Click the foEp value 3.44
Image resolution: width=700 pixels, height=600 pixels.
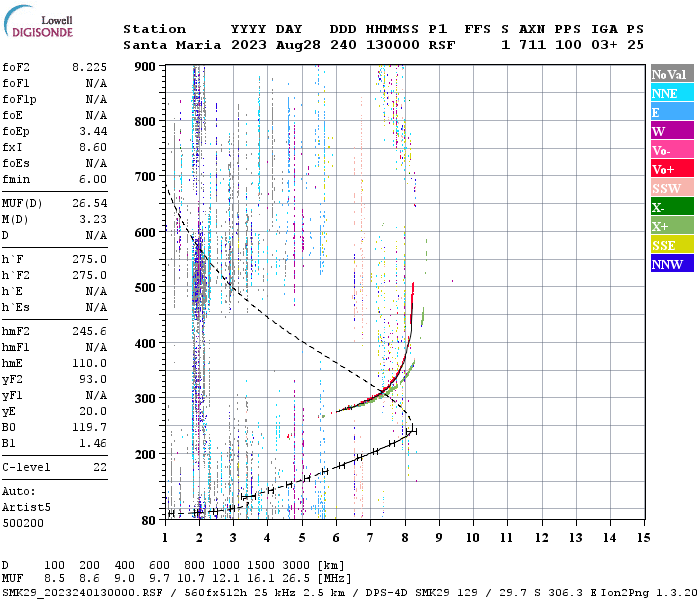coord(93,131)
